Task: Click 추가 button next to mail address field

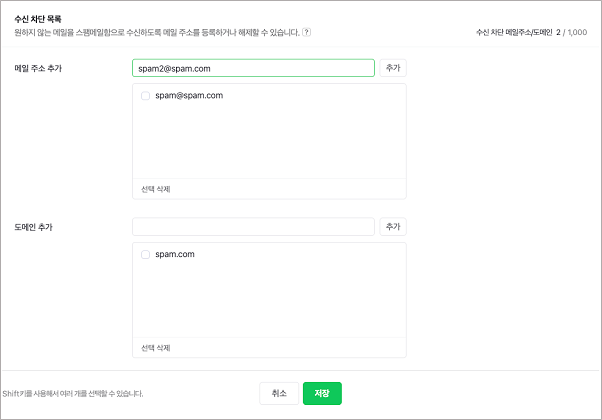Action: pyautogui.click(x=393, y=68)
